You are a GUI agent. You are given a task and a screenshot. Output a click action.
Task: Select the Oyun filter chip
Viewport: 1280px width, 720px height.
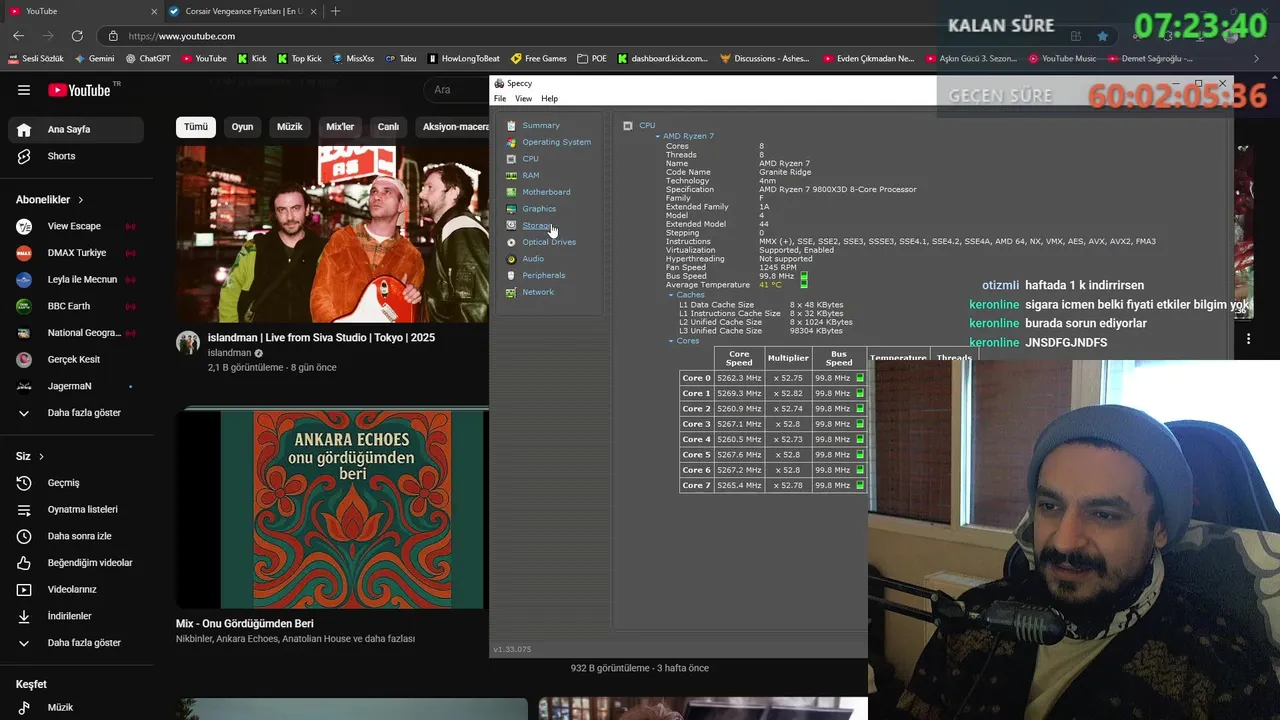tap(242, 127)
